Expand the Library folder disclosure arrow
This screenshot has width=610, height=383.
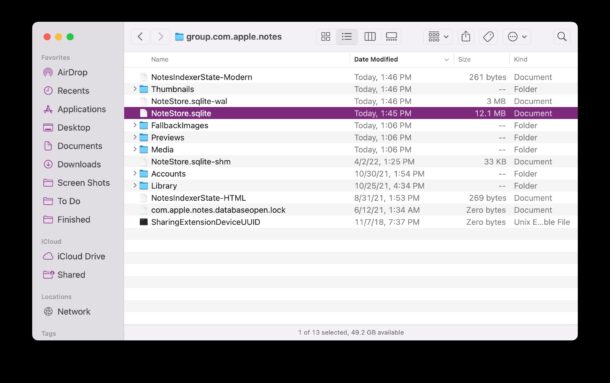pyautogui.click(x=135, y=185)
